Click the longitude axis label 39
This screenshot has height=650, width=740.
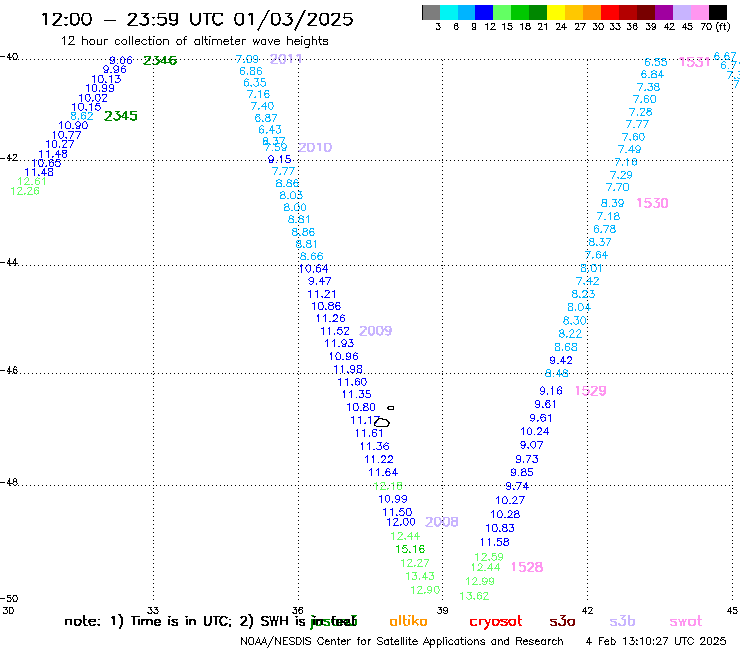(x=442, y=610)
